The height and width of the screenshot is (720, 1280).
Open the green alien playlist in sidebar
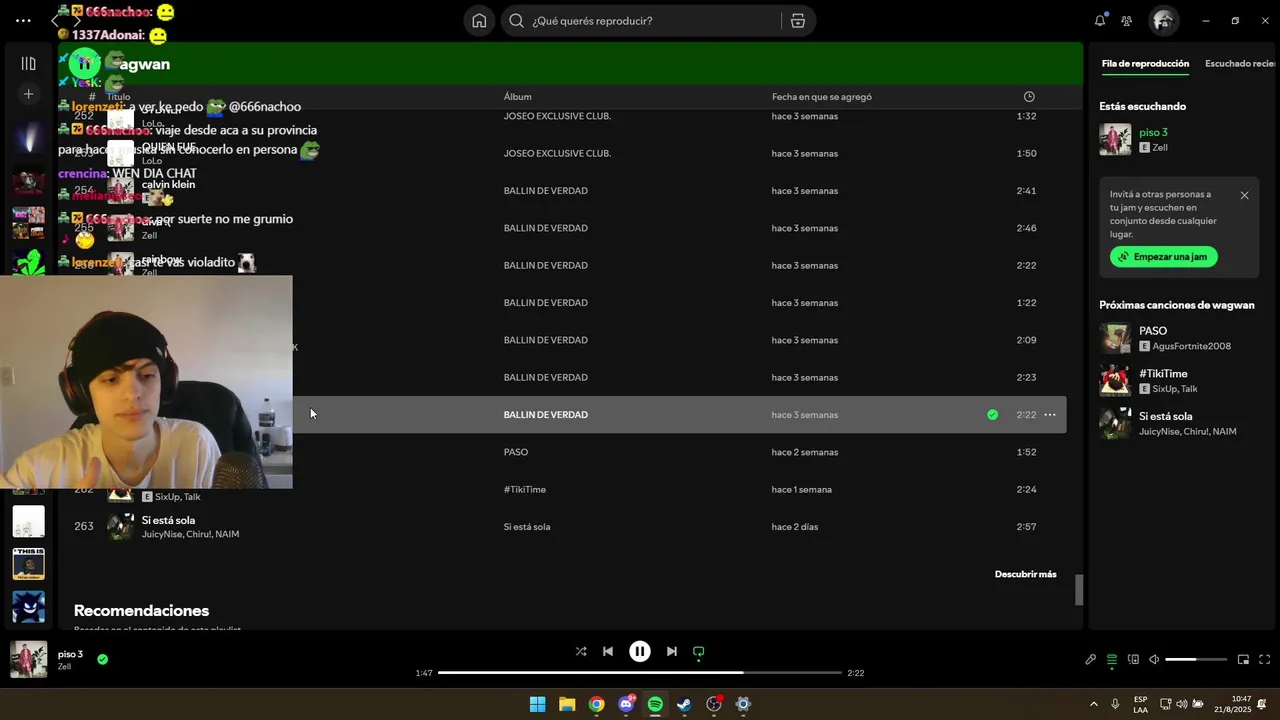pyautogui.click(x=28, y=265)
